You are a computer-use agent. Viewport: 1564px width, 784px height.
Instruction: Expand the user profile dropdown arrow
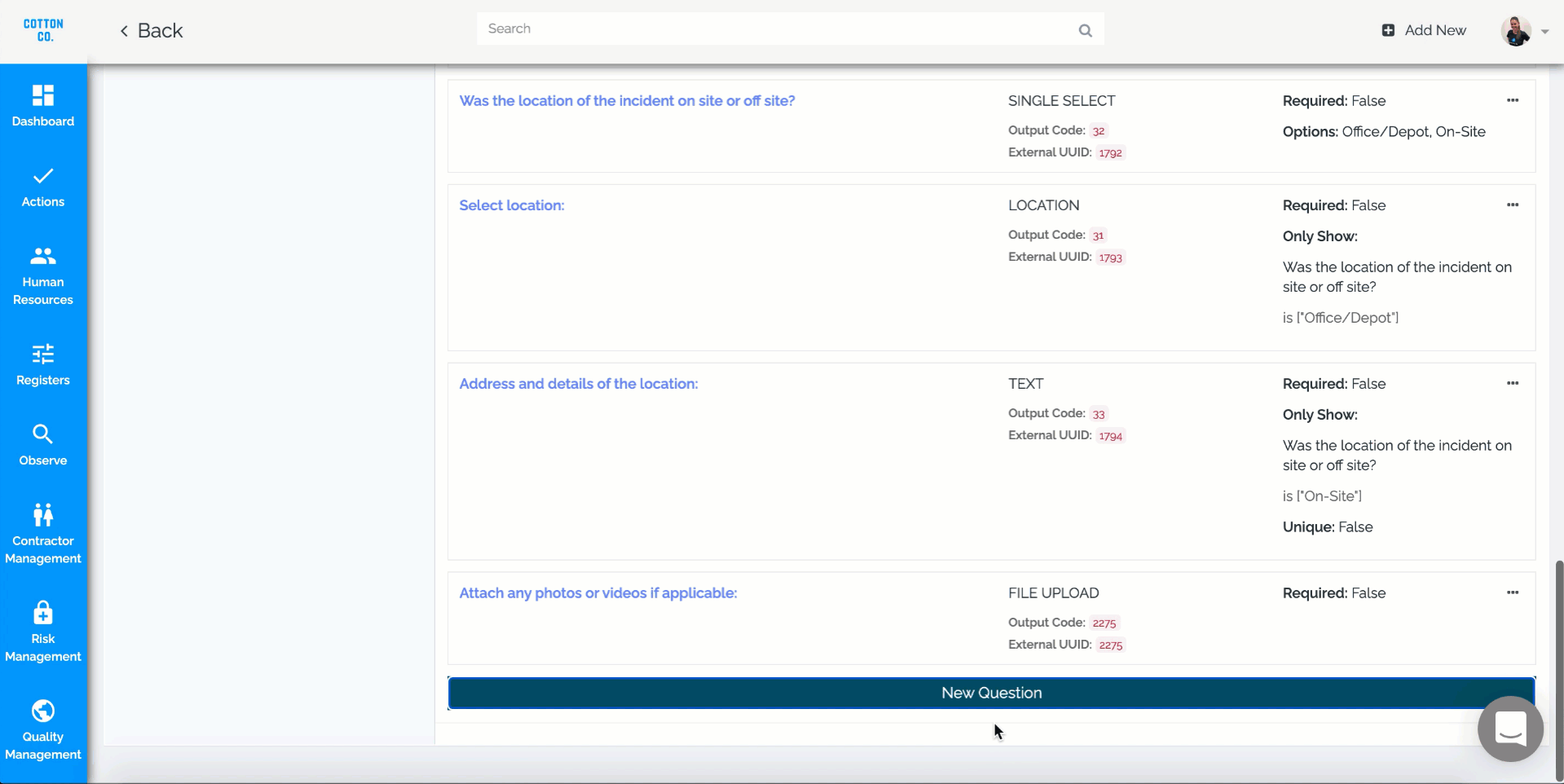(x=1544, y=32)
